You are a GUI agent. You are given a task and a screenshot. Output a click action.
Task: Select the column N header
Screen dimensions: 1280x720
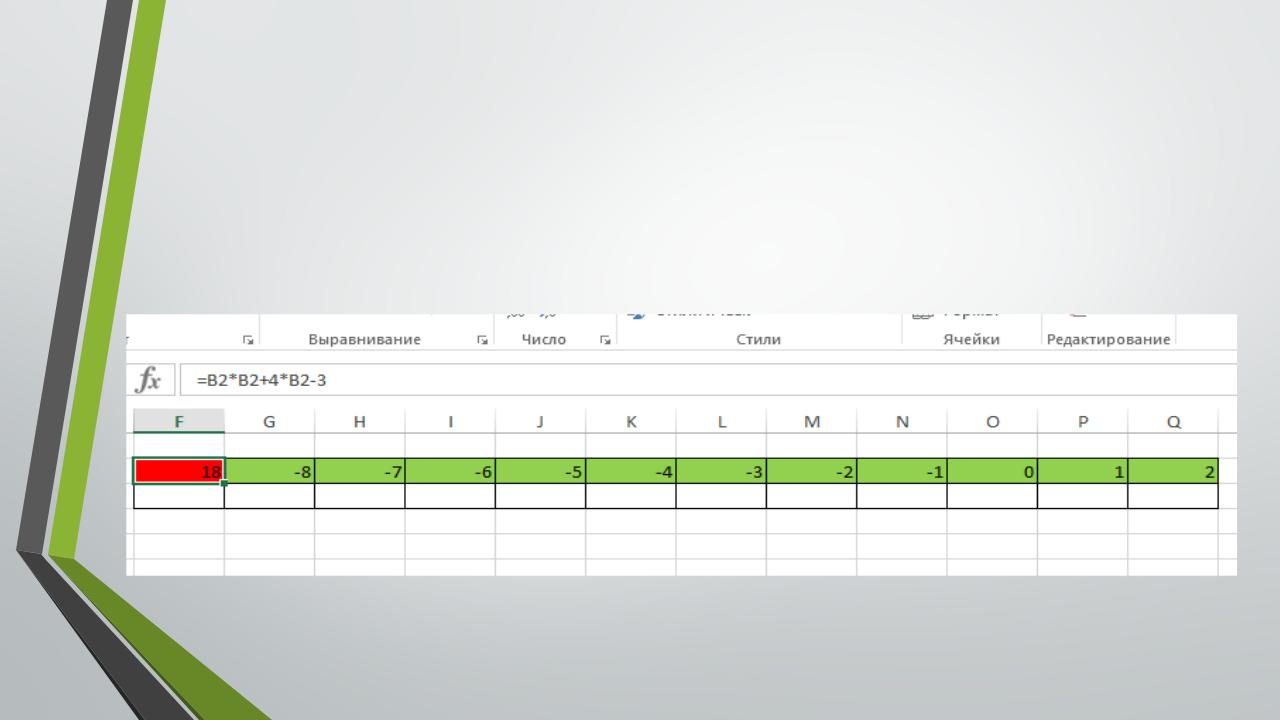click(x=902, y=421)
